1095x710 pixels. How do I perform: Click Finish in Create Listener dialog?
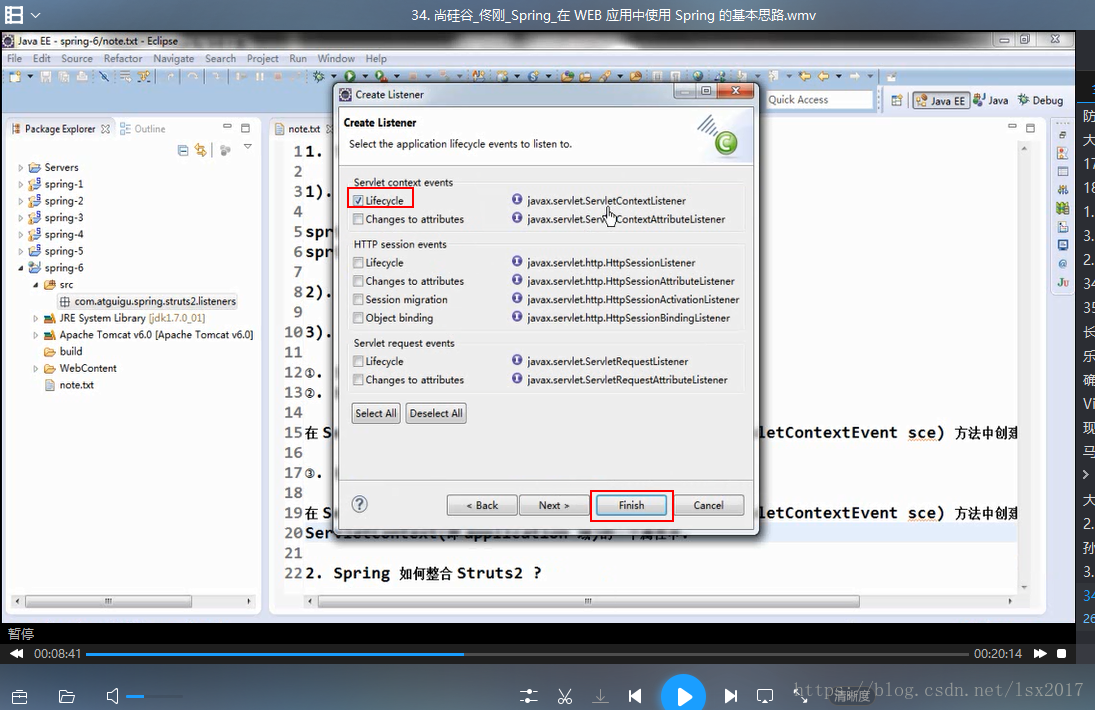(631, 505)
